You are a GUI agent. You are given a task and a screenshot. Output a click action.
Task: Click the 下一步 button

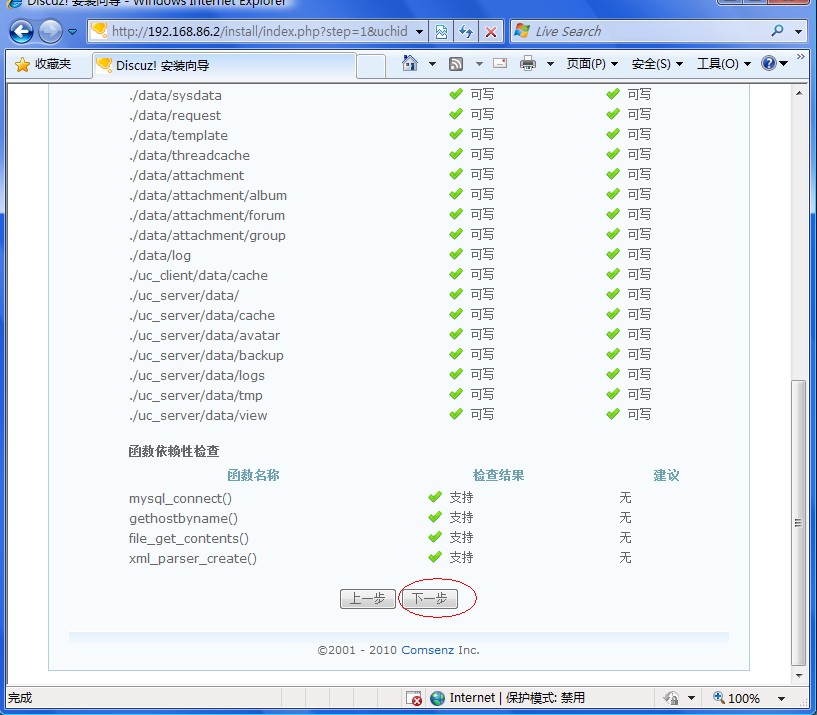click(430, 598)
